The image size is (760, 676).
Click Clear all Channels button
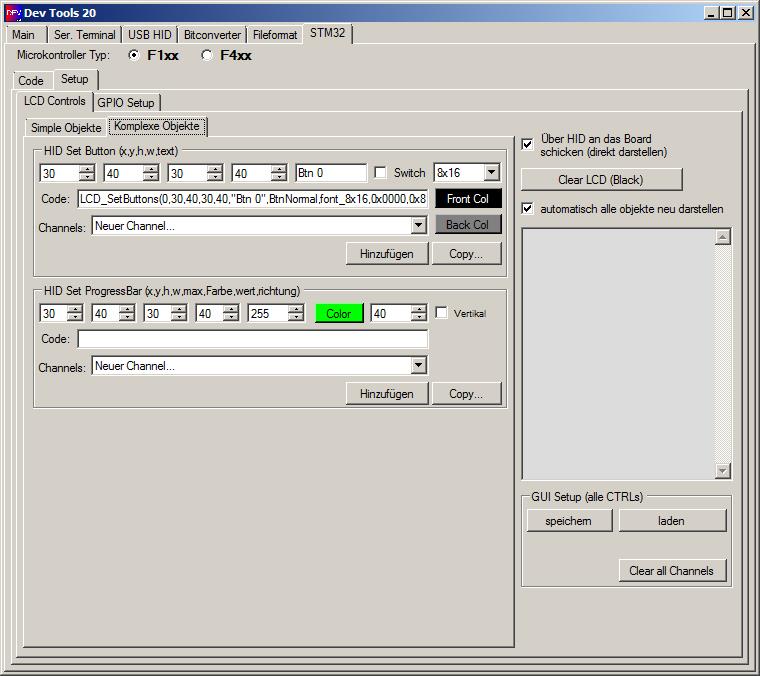click(x=671, y=571)
